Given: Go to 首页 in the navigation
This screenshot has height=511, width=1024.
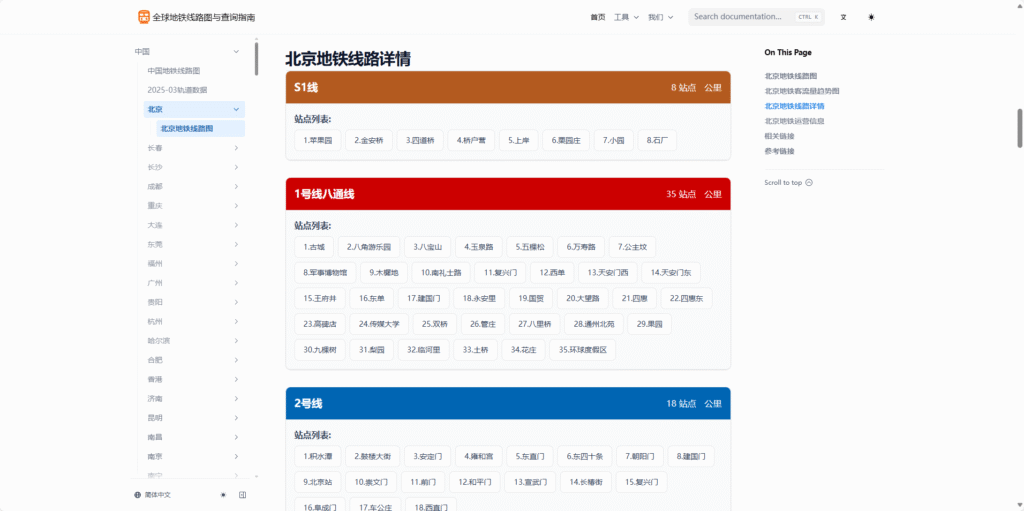Looking at the screenshot, I should tap(598, 17).
